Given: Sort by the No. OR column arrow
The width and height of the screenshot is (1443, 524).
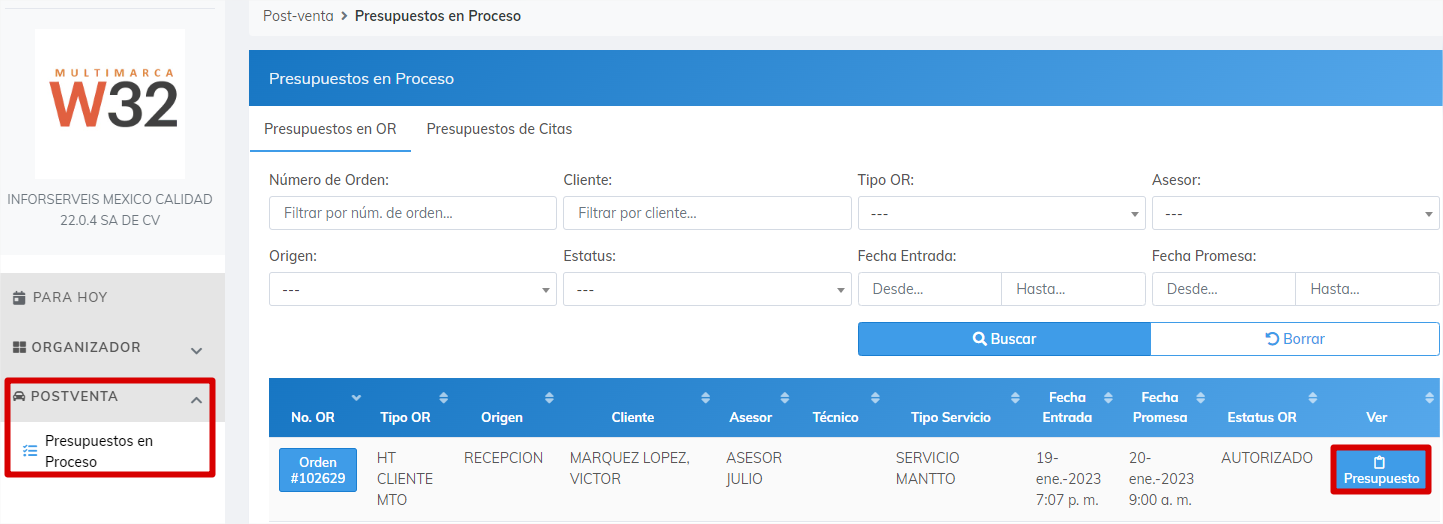Looking at the screenshot, I should tap(356, 398).
